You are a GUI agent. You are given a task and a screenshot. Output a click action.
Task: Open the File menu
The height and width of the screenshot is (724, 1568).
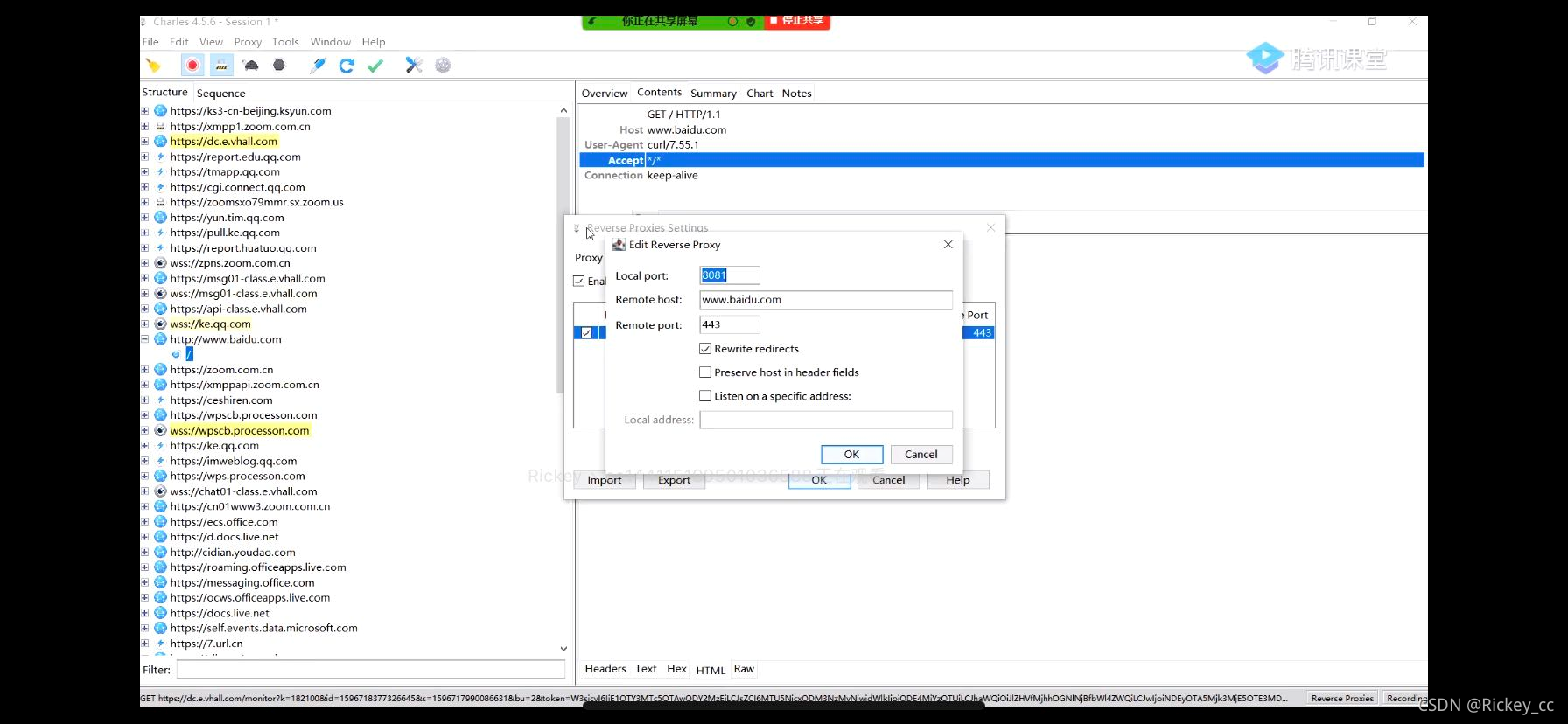tap(150, 42)
